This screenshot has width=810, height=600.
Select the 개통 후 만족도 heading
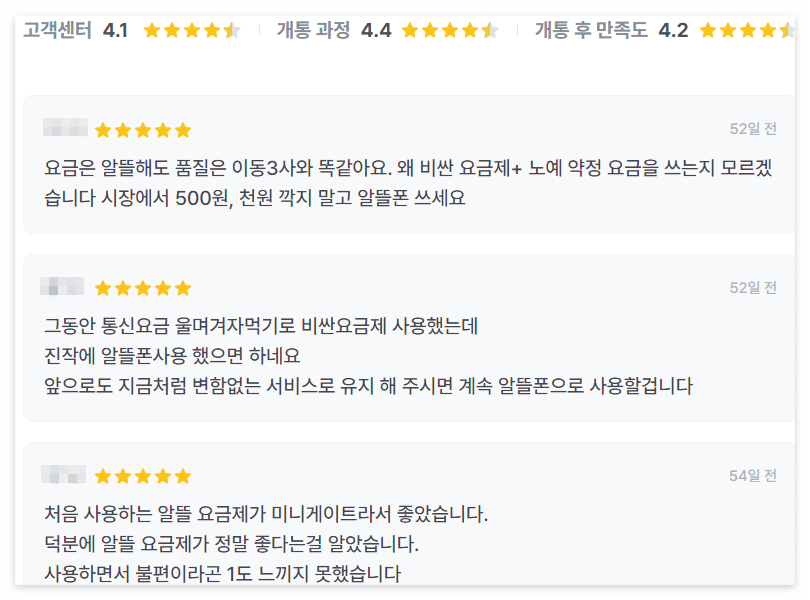click(x=594, y=29)
